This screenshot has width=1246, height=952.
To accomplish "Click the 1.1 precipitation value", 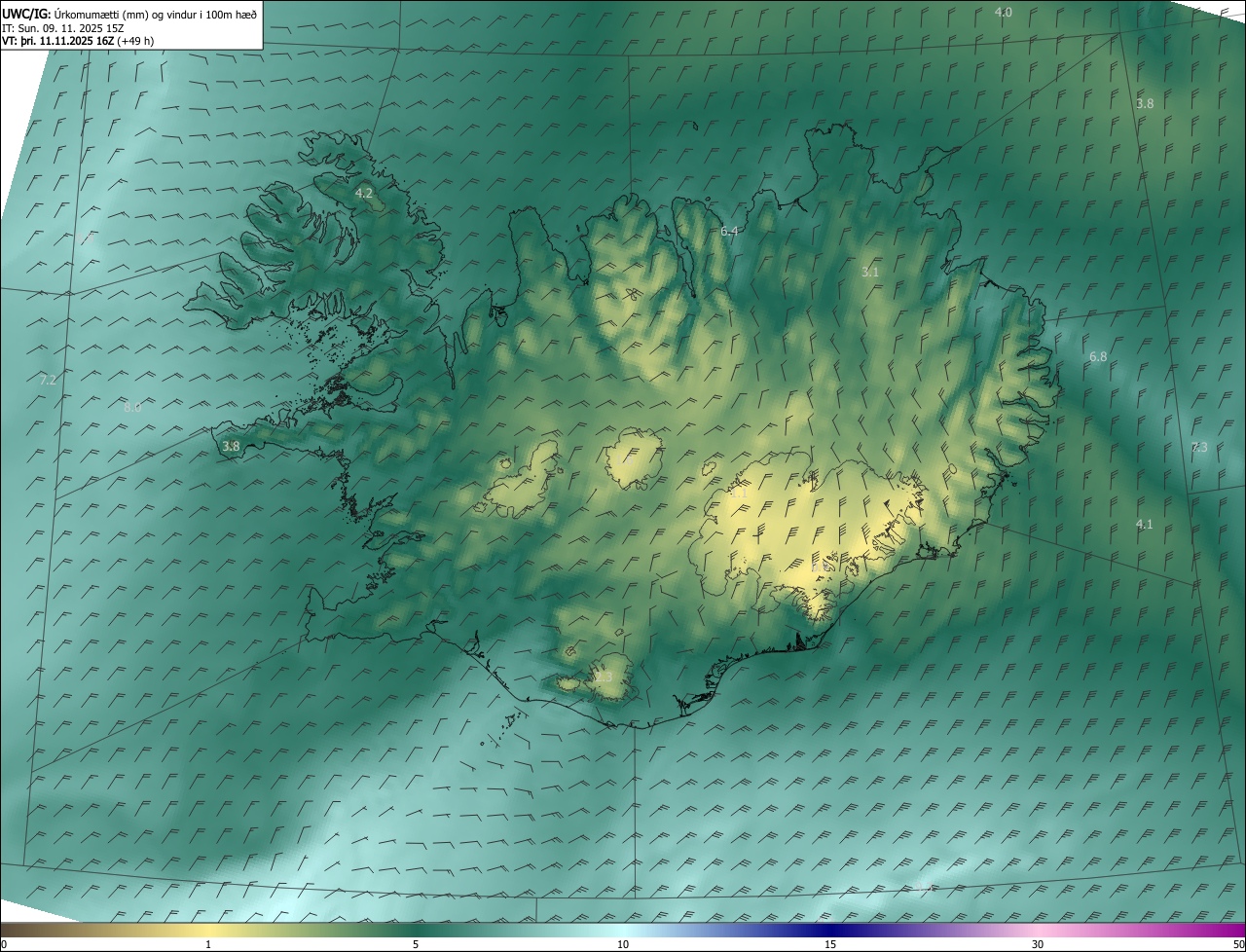I will click(740, 494).
